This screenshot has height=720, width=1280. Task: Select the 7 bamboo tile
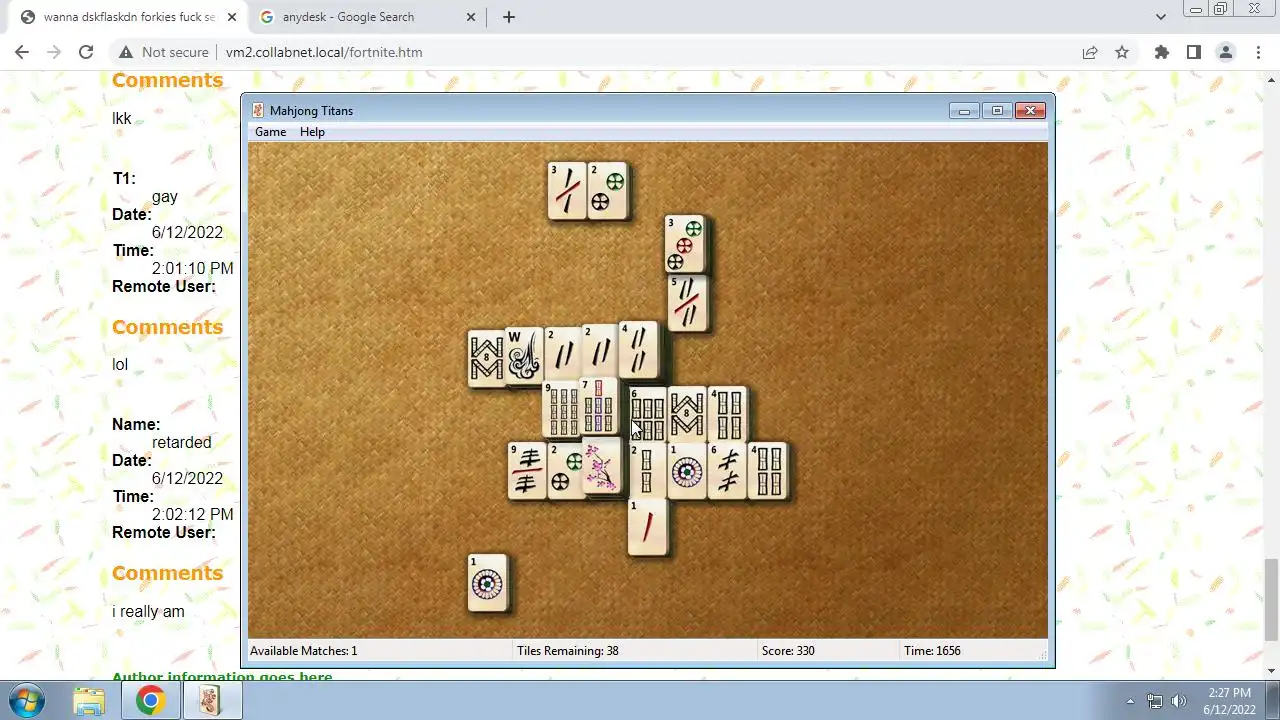(599, 406)
